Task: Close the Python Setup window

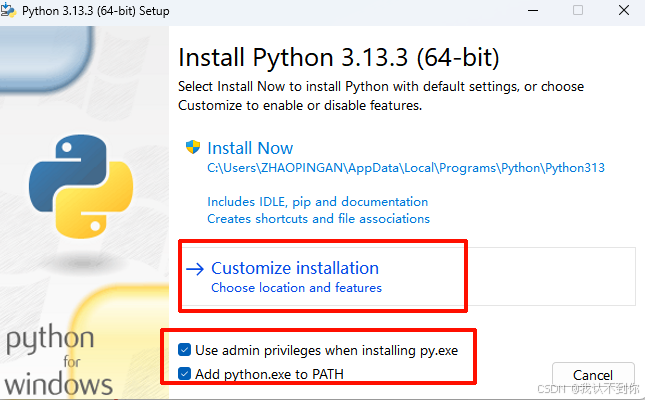Action: (624, 10)
